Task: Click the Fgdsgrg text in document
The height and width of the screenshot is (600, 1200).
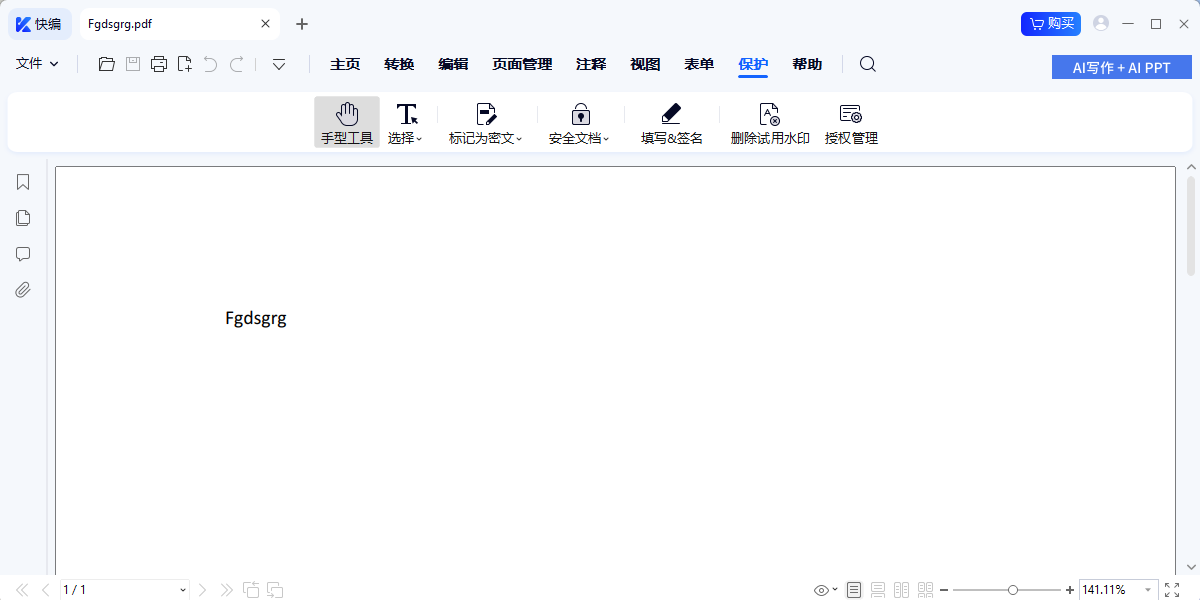Action: click(x=256, y=319)
